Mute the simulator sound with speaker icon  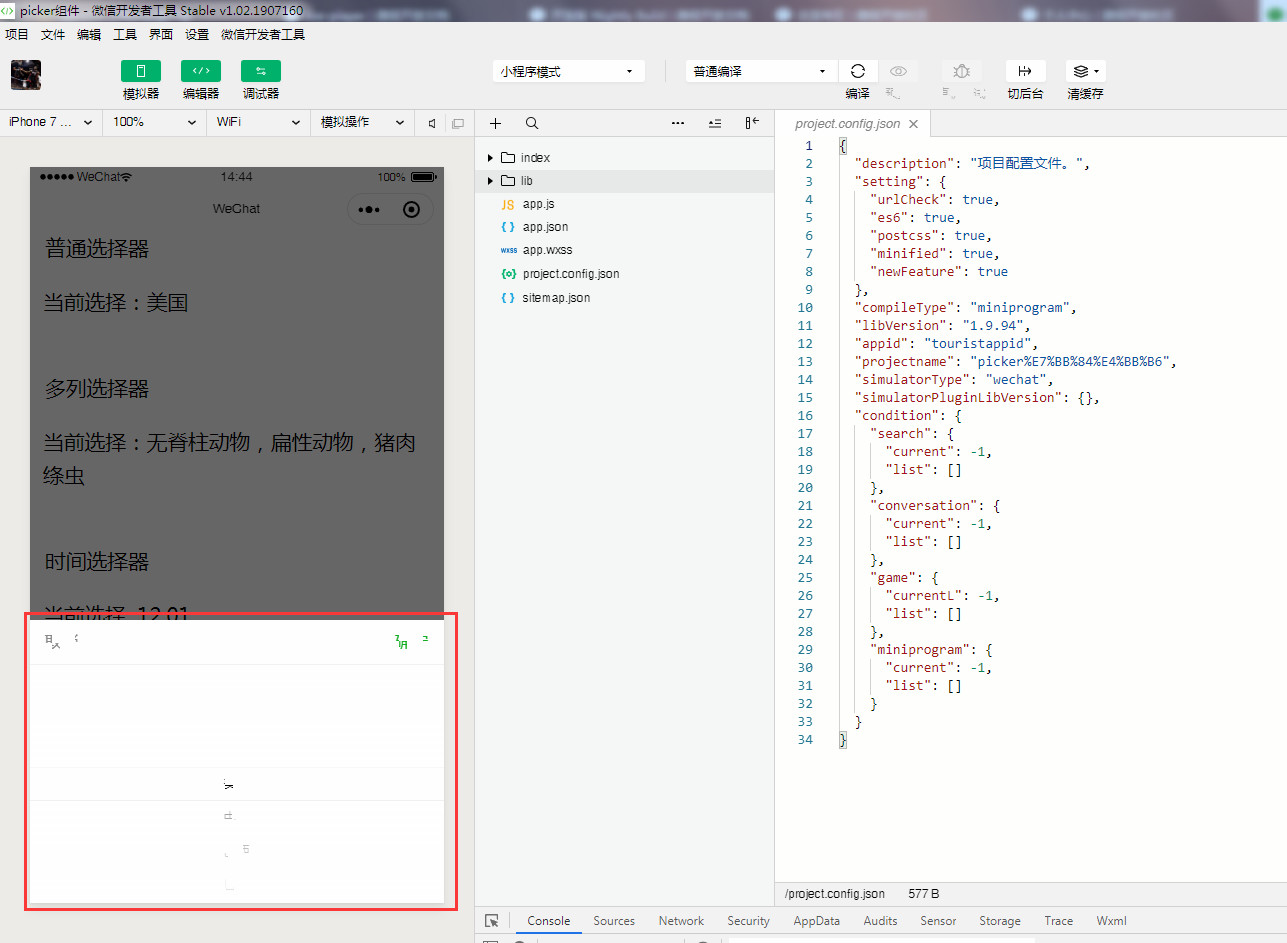[x=432, y=123]
